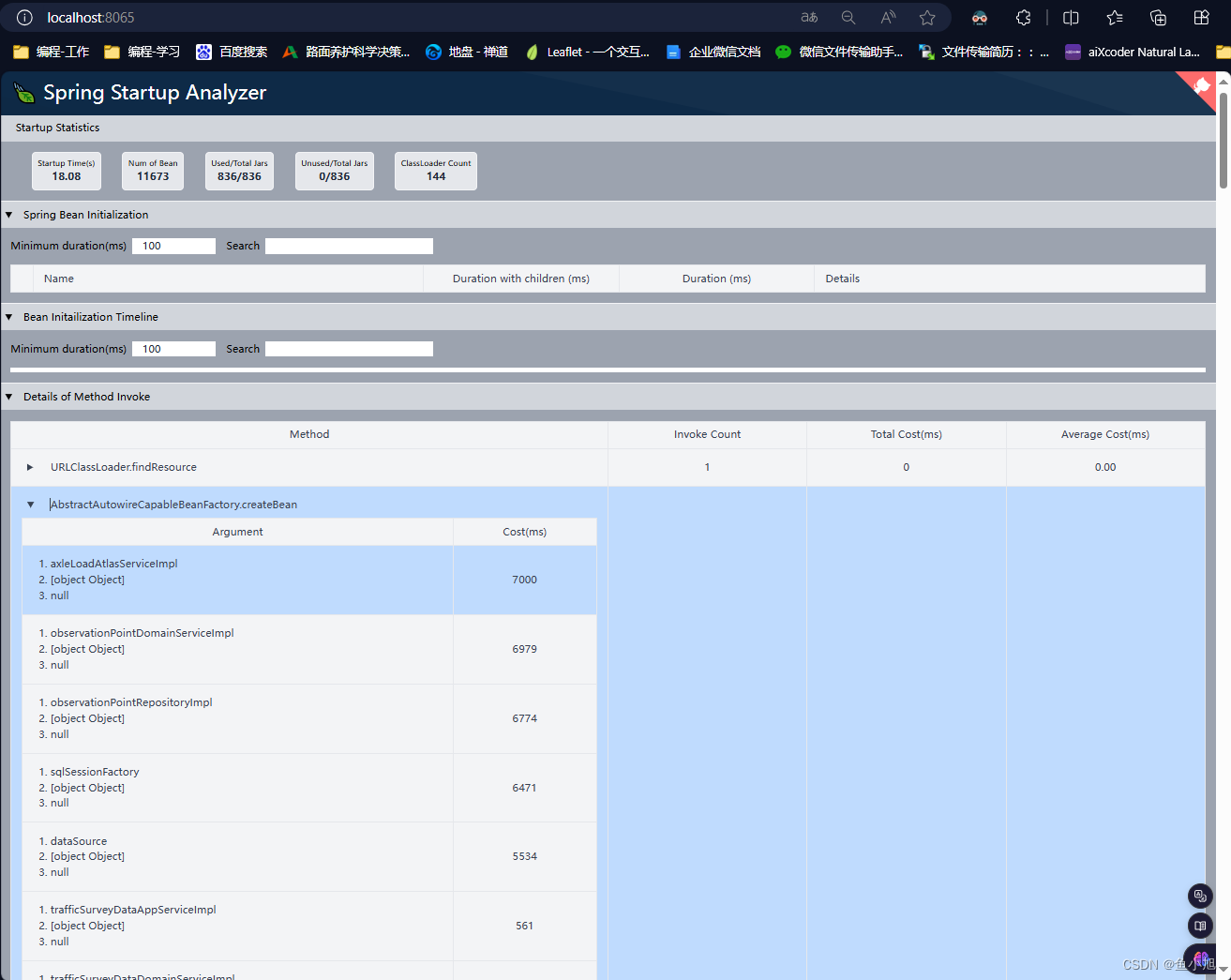Select the sqlSessionFactory argument row
This screenshot has height=980, width=1231.
point(309,788)
